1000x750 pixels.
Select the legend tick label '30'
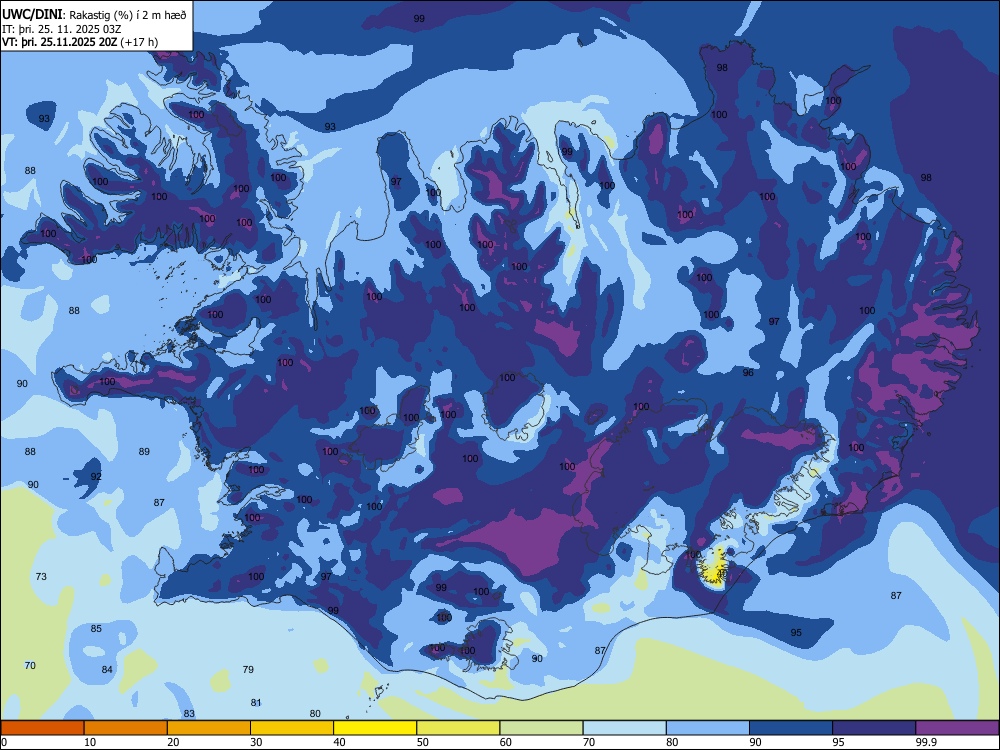click(256, 742)
